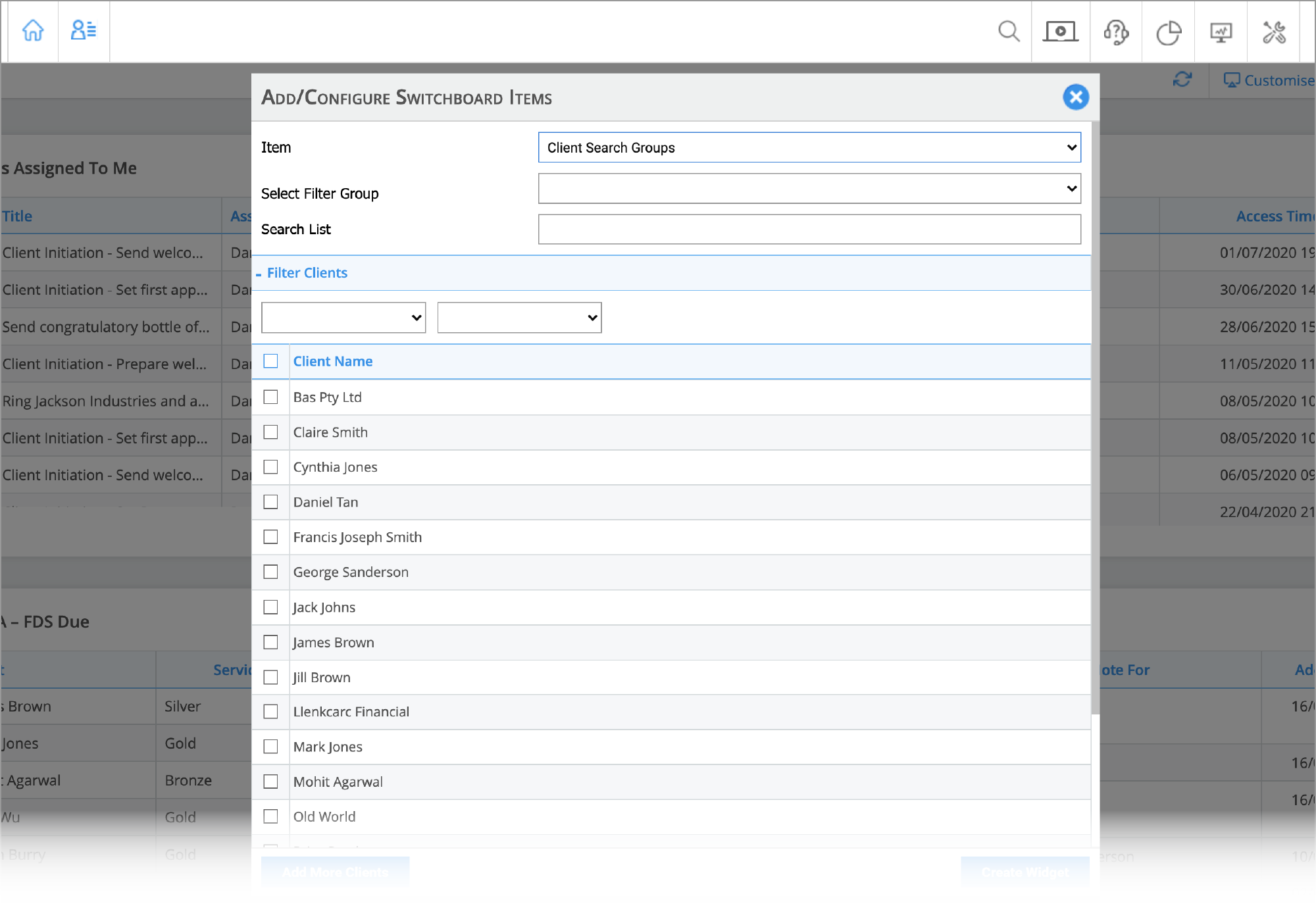Check the Francis Joseph Smith checkbox
The width and height of the screenshot is (1316, 921).
pos(270,537)
